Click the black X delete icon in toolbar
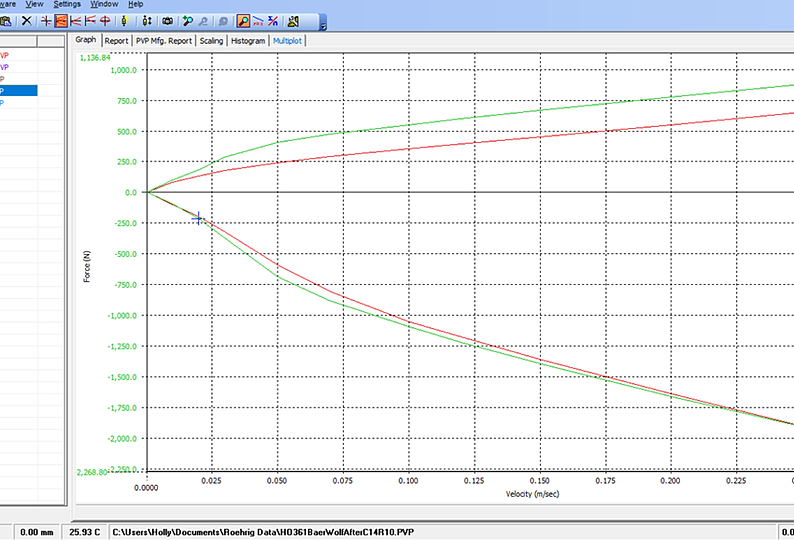794x540 pixels. [26, 21]
